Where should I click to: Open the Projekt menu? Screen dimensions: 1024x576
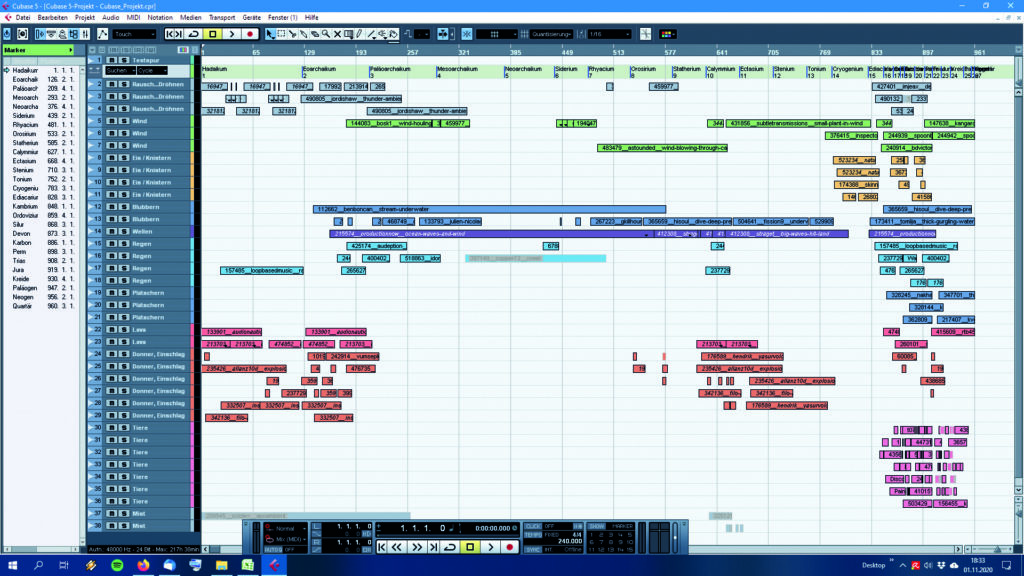click(x=85, y=18)
